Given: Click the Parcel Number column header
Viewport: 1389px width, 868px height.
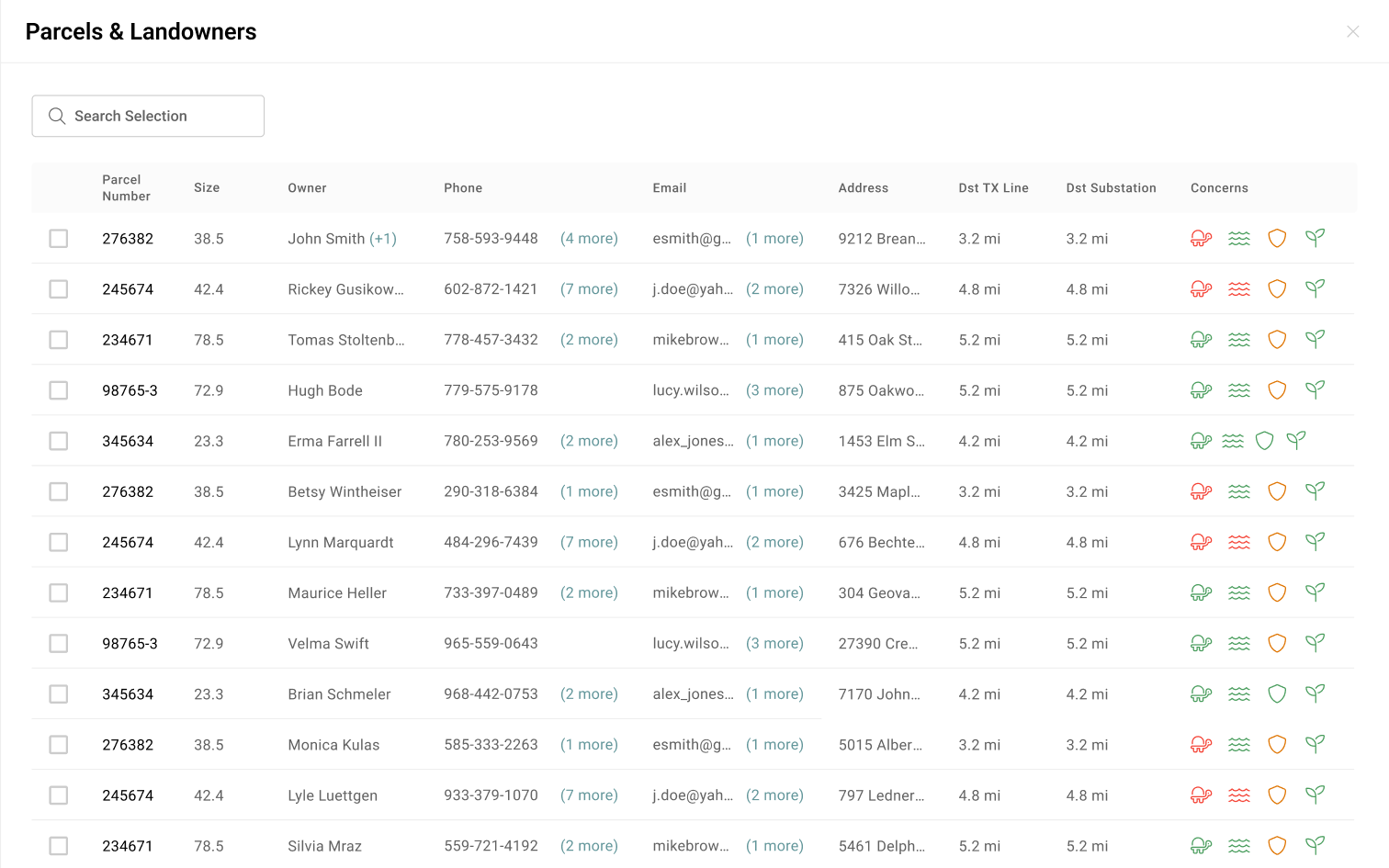Looking at the screenshot, I should tap(126, 187).
